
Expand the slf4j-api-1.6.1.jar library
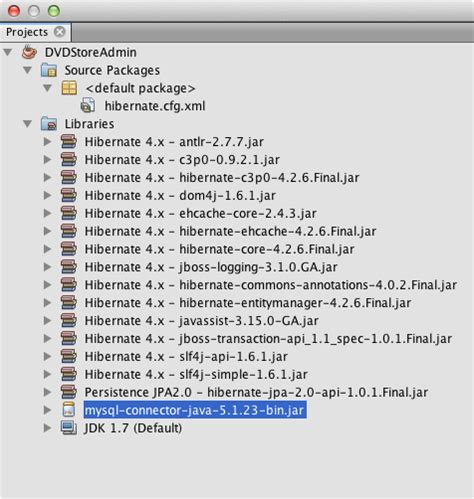(47, 356)
